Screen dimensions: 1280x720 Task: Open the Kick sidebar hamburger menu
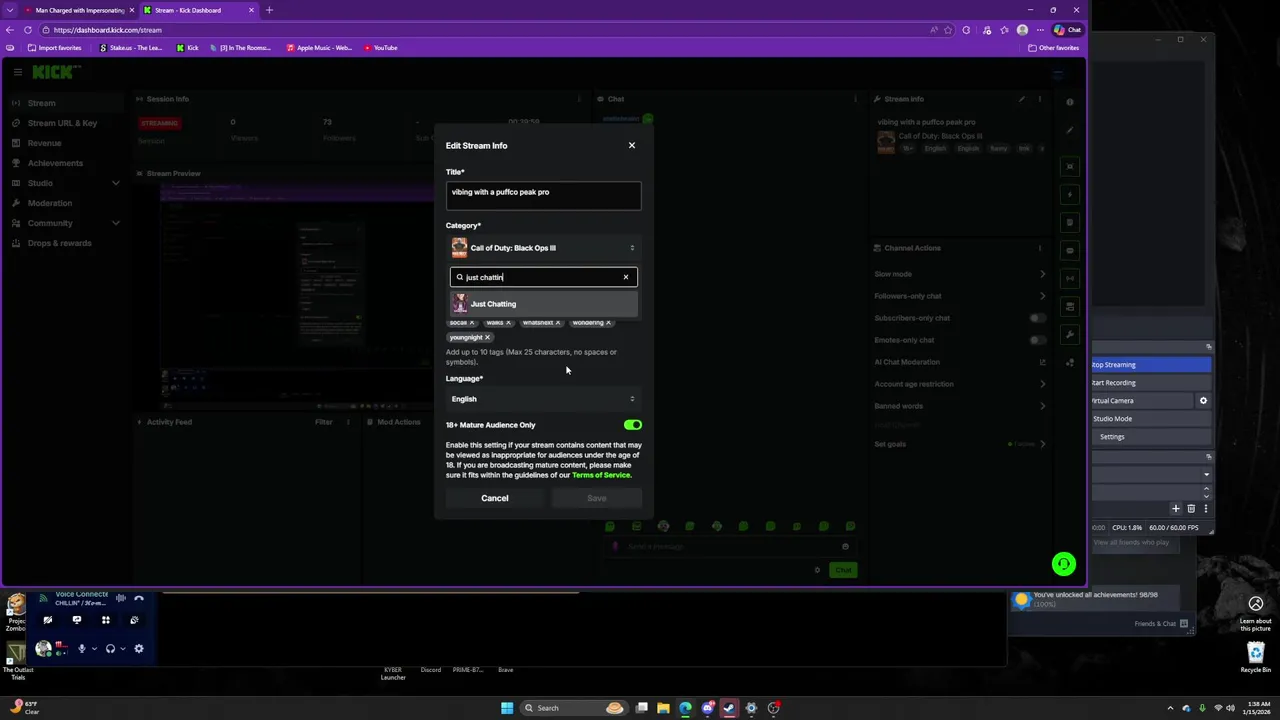point(18,72)
